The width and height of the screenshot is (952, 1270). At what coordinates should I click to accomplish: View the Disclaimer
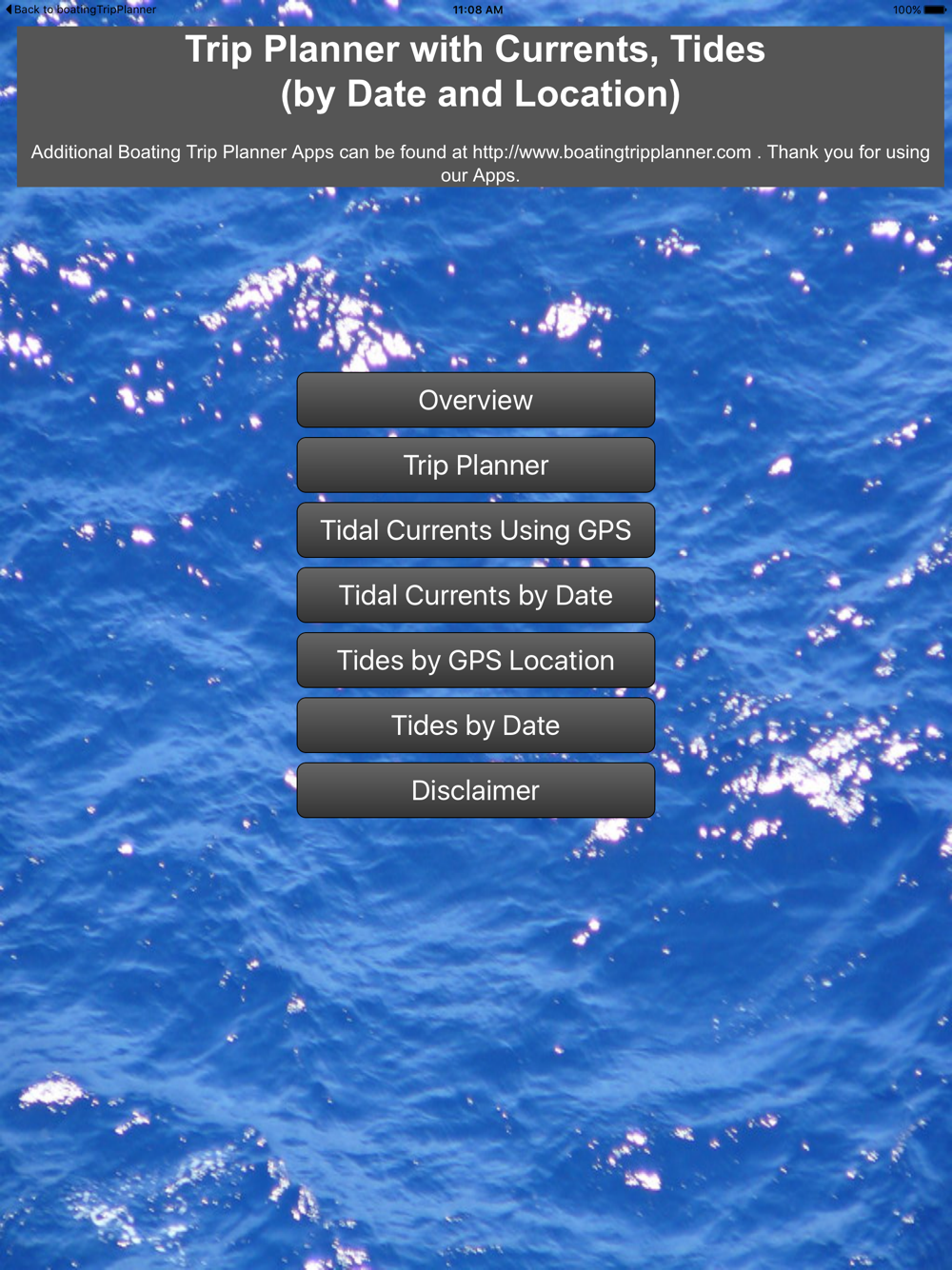pyautogui.click(x=476, y=790)
